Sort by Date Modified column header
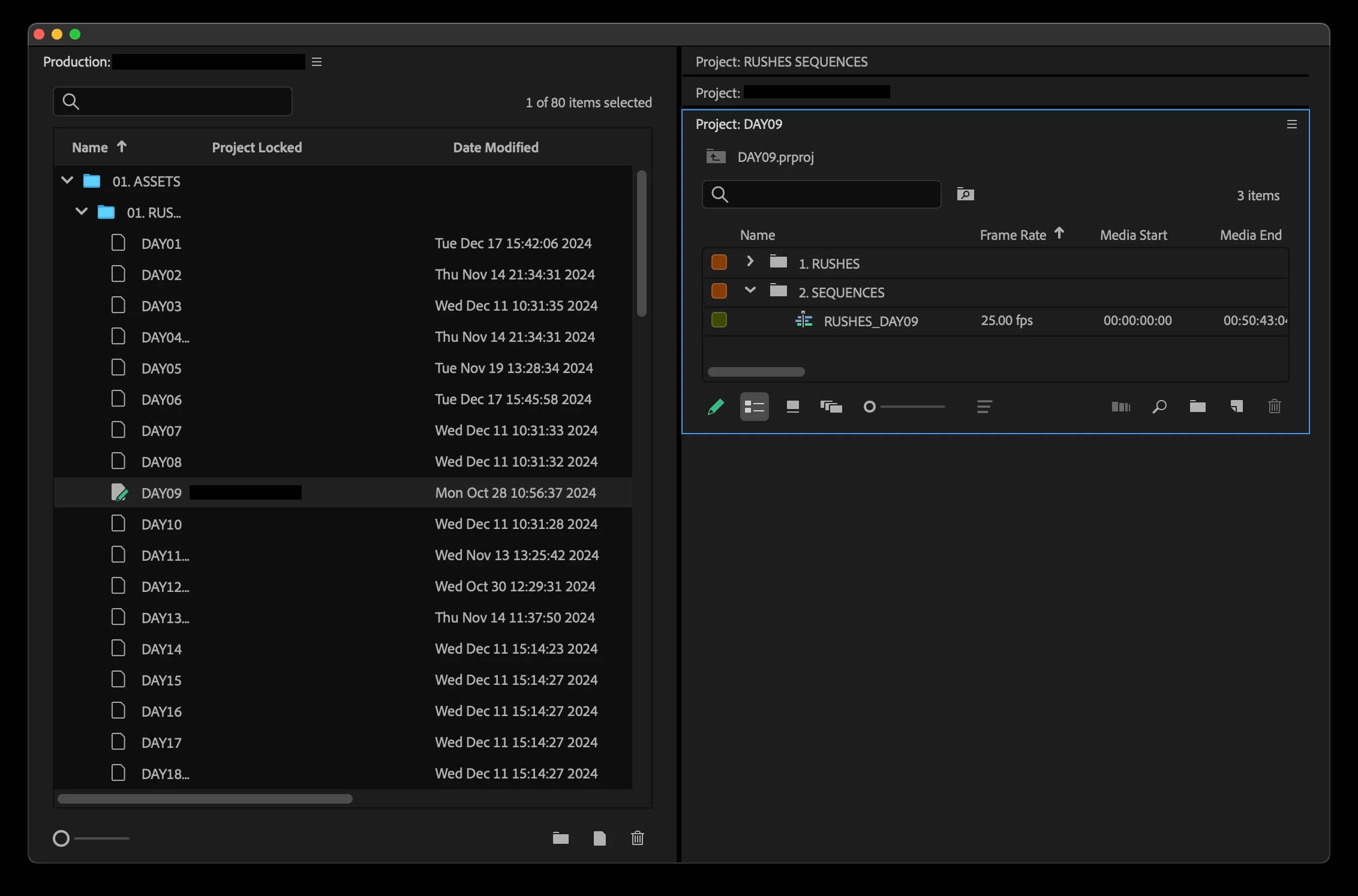The width and height of the screenshot is (1358, 896). [x=495, y=148]
